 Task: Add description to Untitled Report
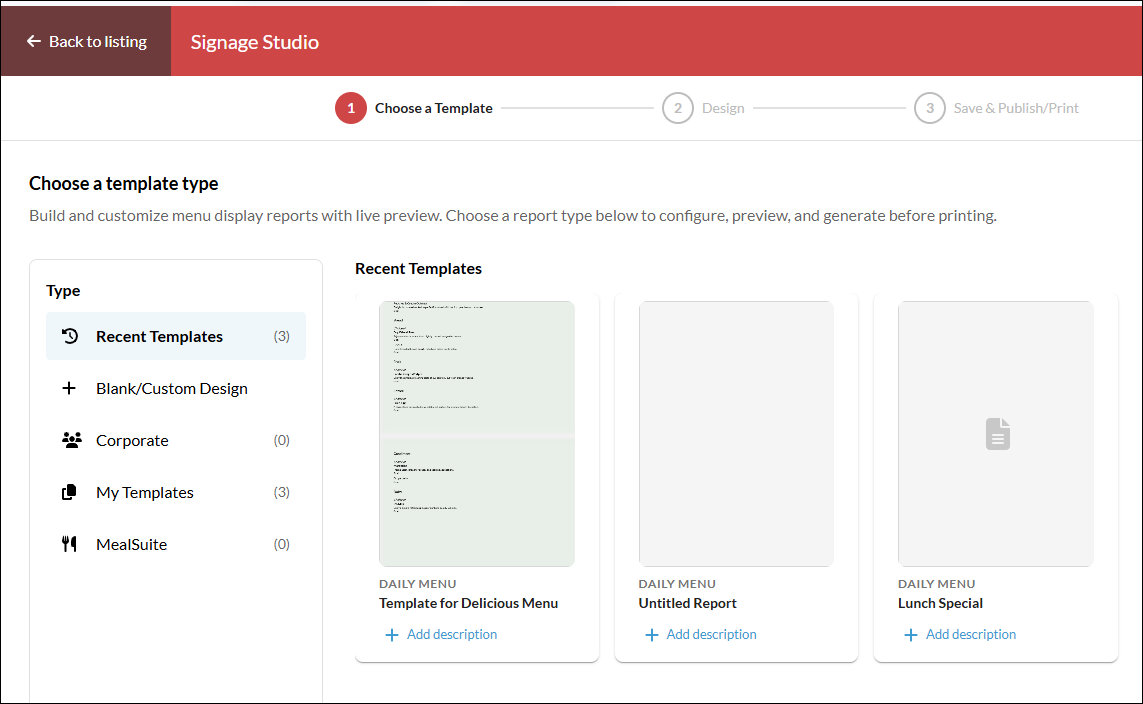click(x=701, y=635)
